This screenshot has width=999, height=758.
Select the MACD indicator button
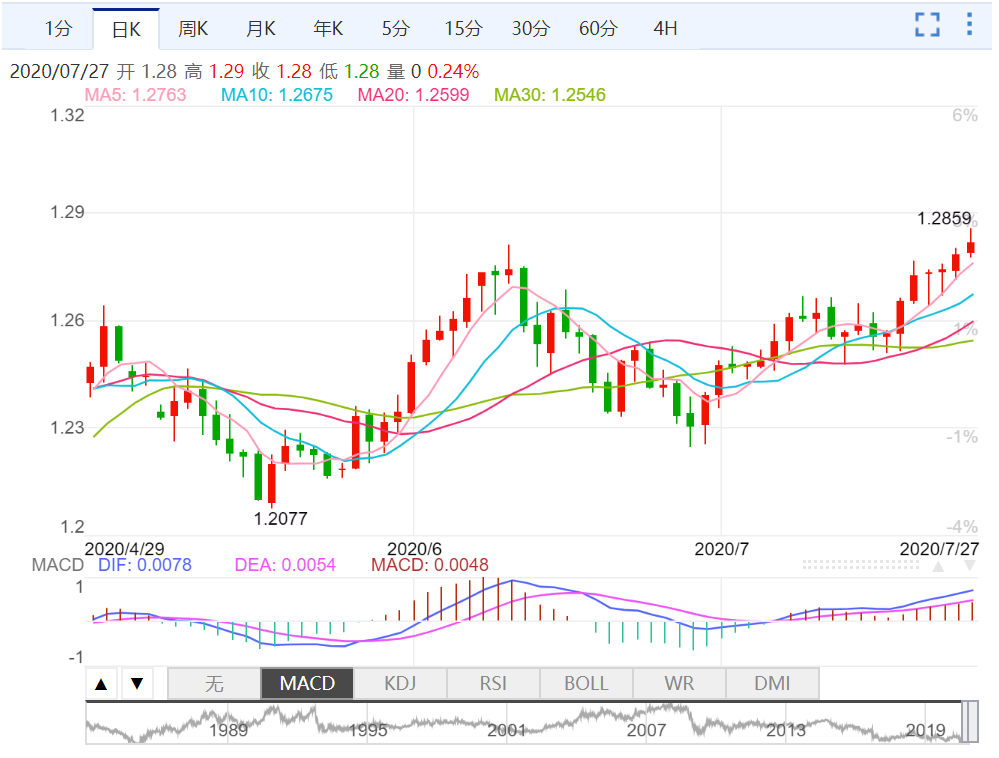click(x=307, y=684)
